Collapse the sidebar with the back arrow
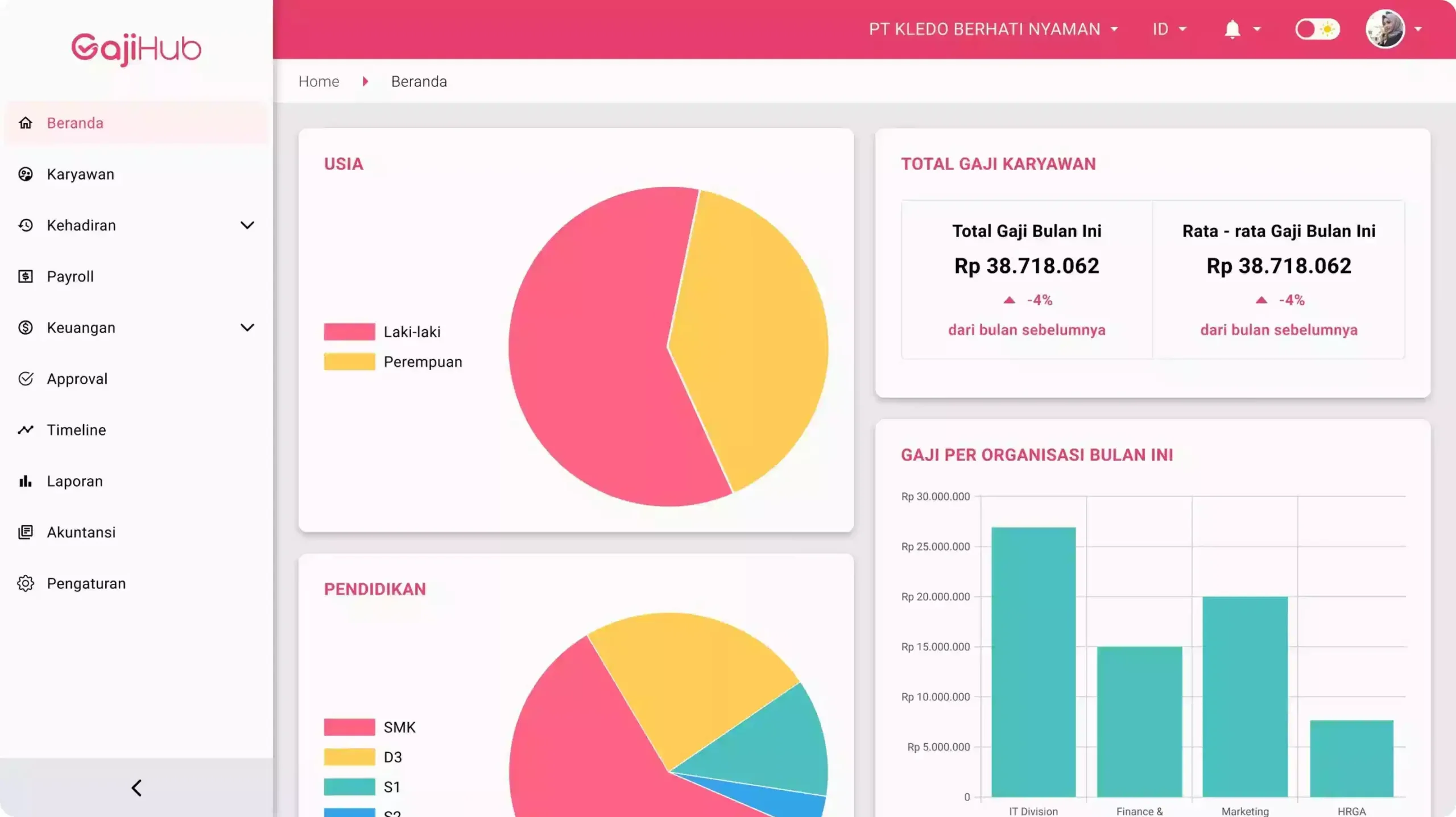The height and width of the screenshot is (817, 1456). pos(136,788)
